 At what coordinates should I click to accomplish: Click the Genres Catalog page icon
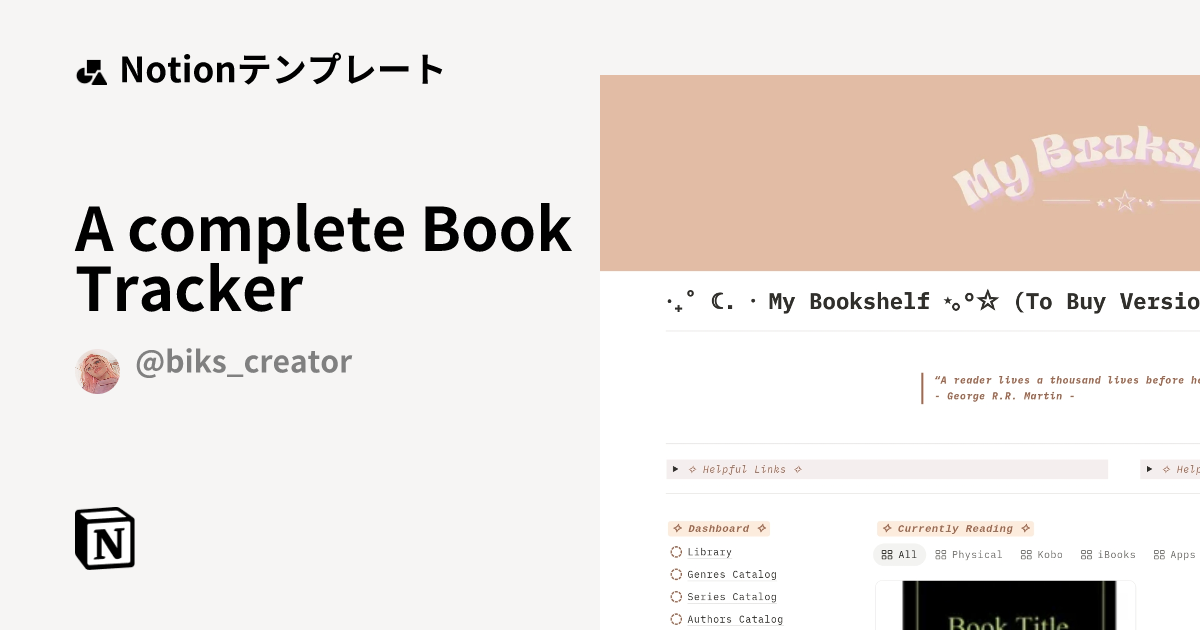pyautogui.click(x=676, y=574)
